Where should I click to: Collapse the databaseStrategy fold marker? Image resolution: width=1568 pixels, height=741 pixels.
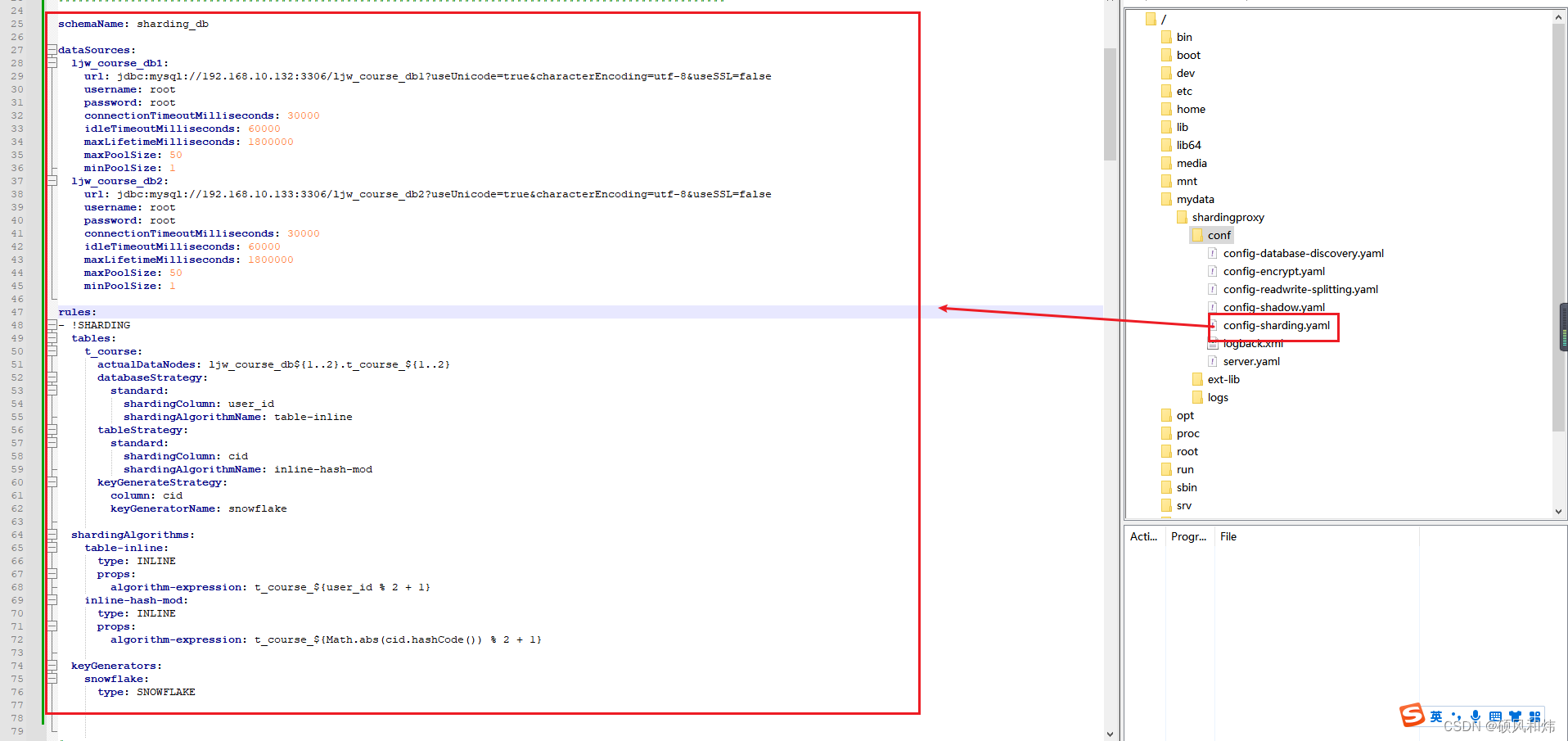52,377
